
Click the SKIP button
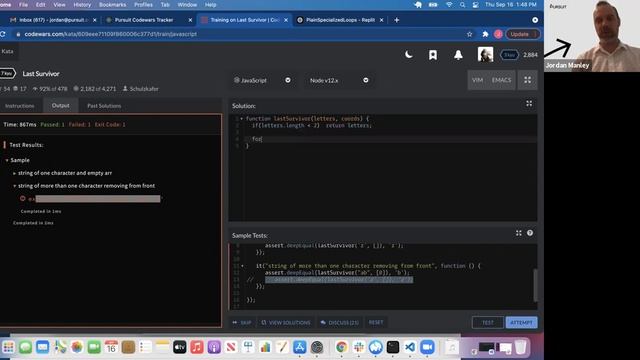[242, 322]
